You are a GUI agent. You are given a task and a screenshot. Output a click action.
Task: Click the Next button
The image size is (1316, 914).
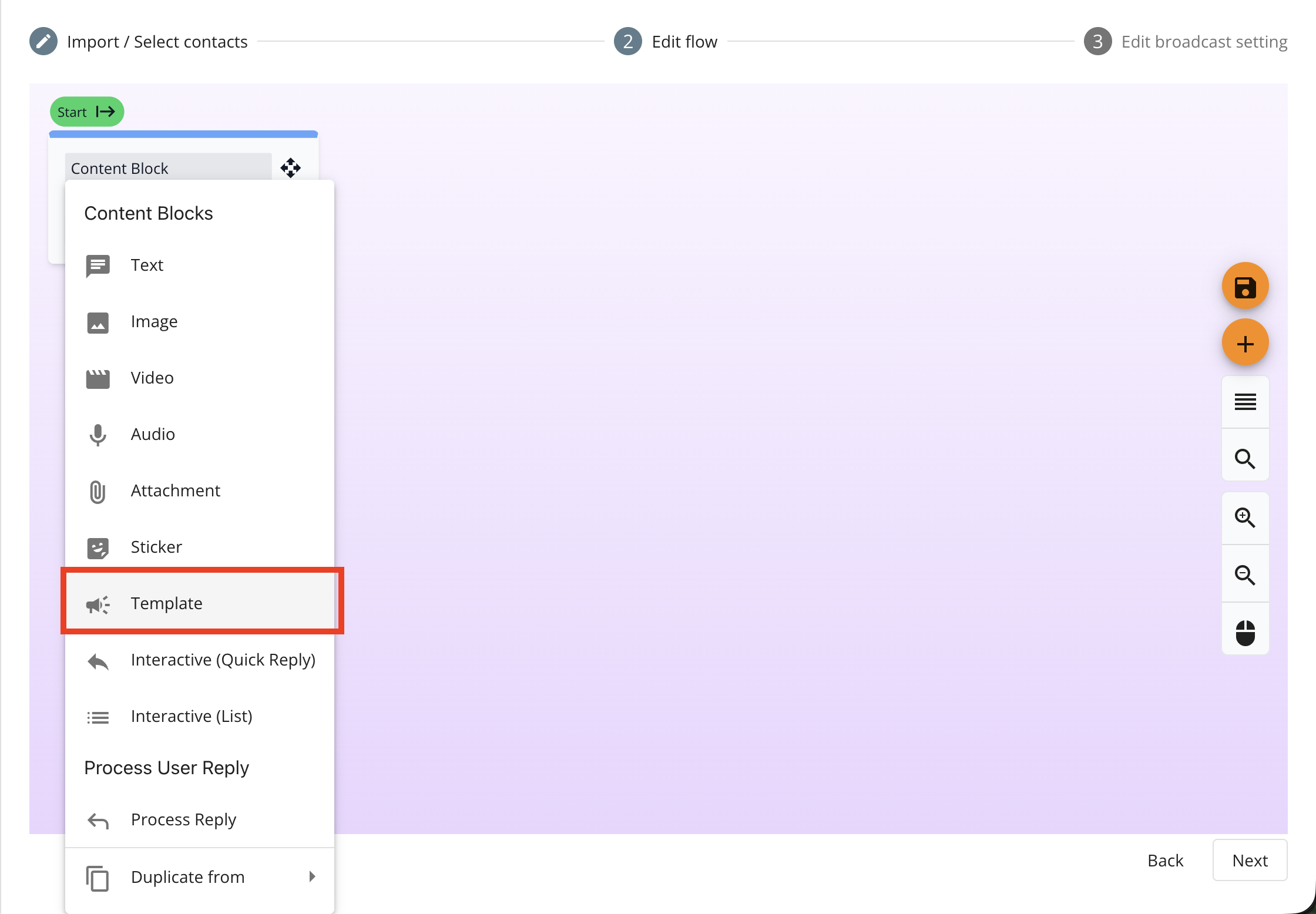1250,861
